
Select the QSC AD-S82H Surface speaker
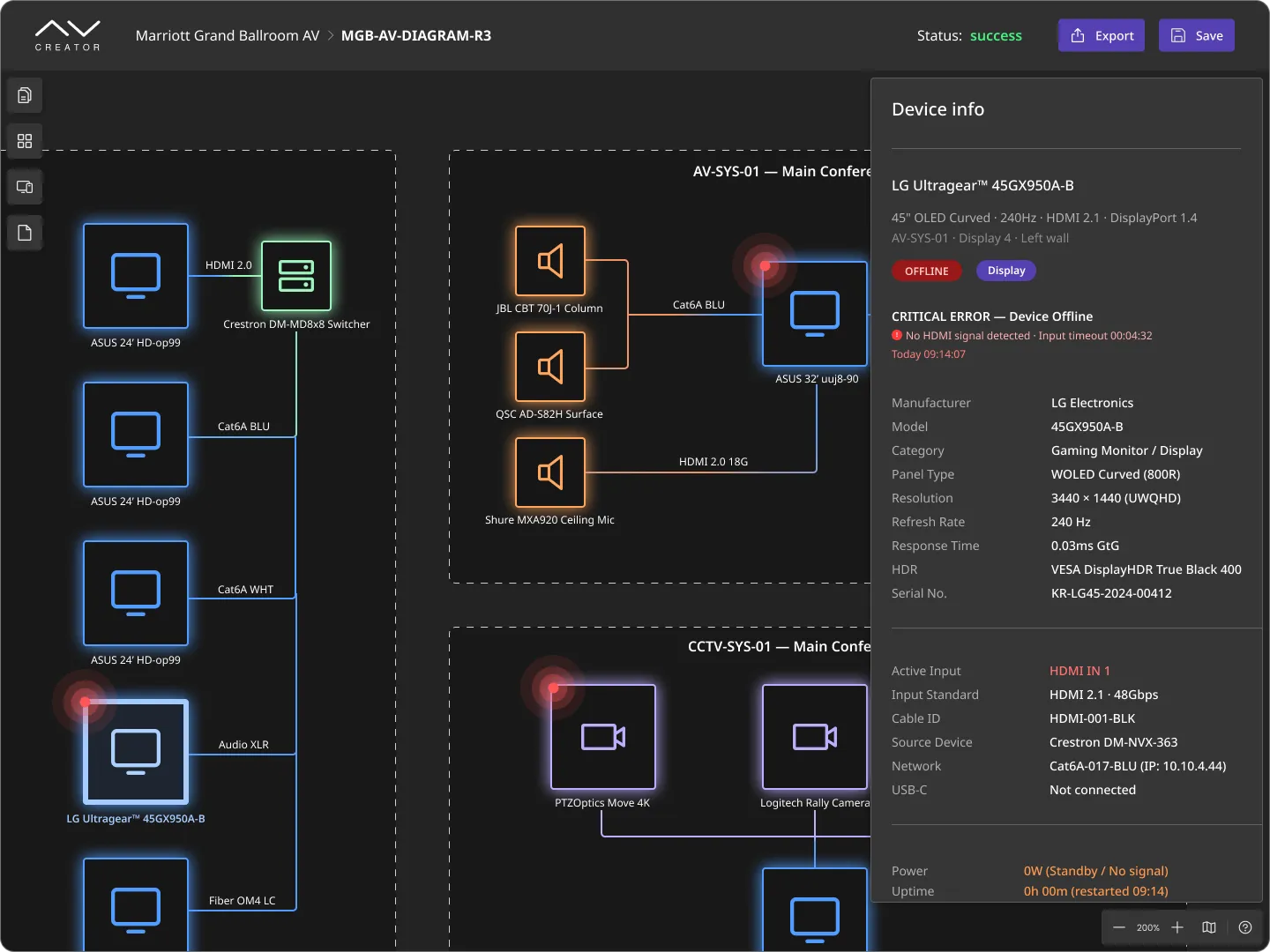pyautogui.click(x=550, y=367)
